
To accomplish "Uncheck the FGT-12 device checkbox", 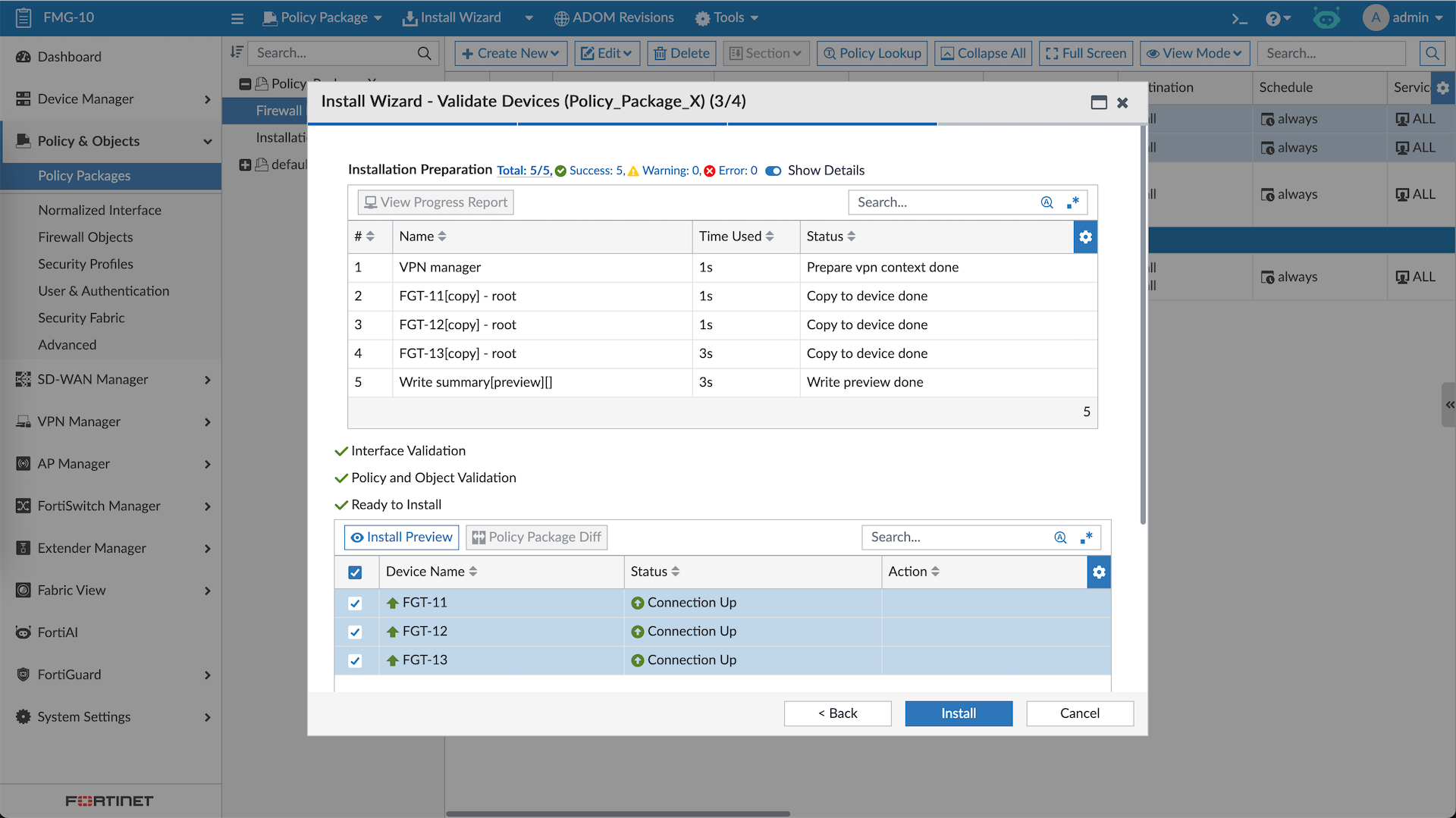I will point(355,632).
